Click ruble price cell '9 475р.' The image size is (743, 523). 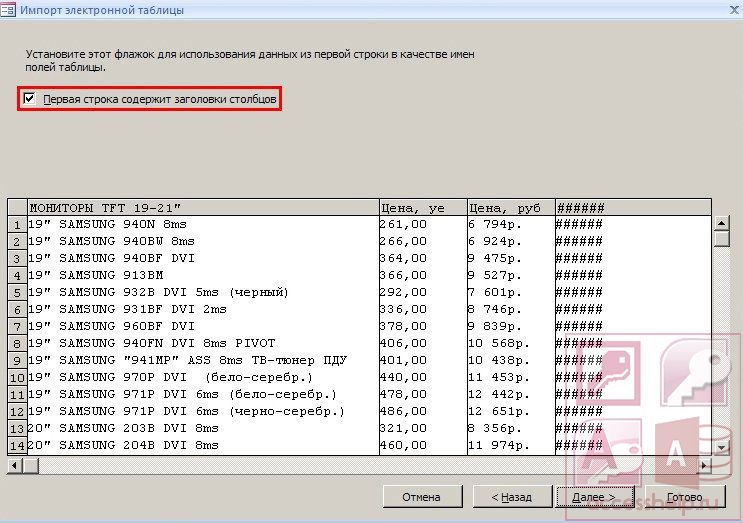(511, 259)
